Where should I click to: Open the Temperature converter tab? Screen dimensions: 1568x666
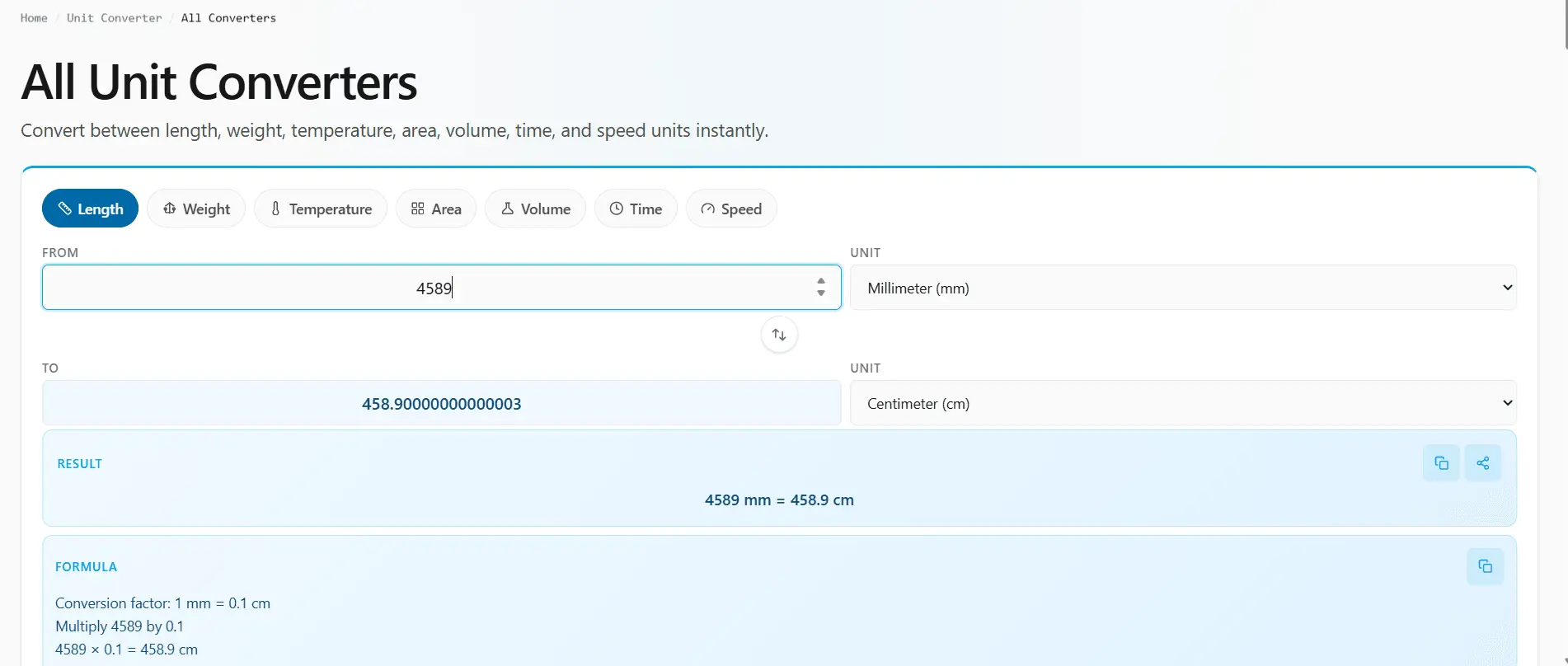(321, 209)
